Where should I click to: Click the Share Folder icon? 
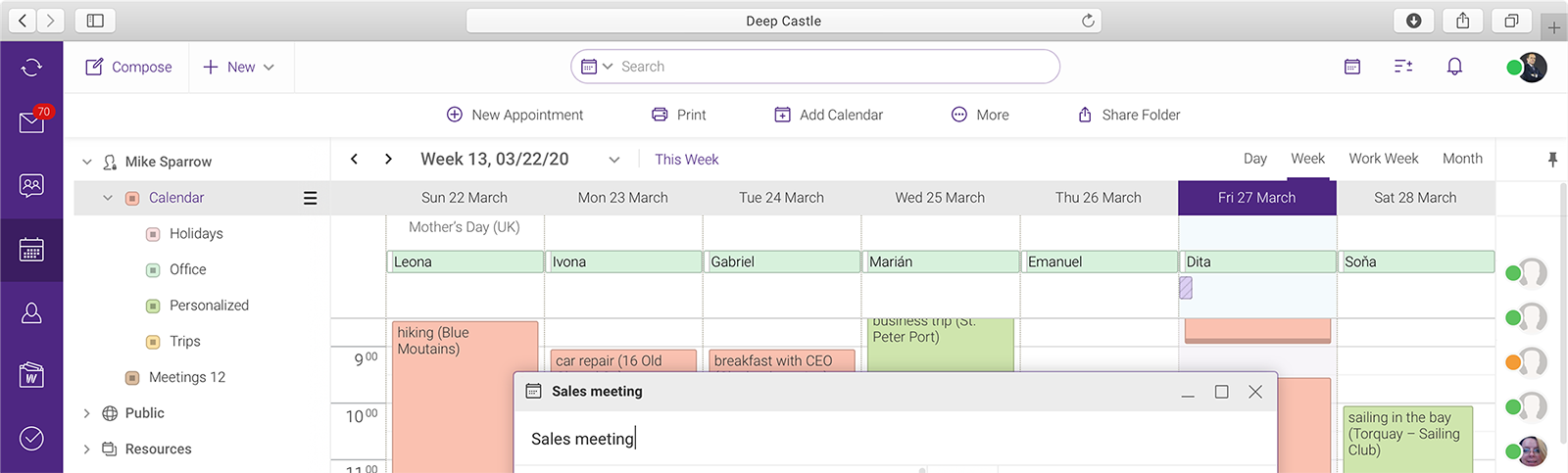1085,115
